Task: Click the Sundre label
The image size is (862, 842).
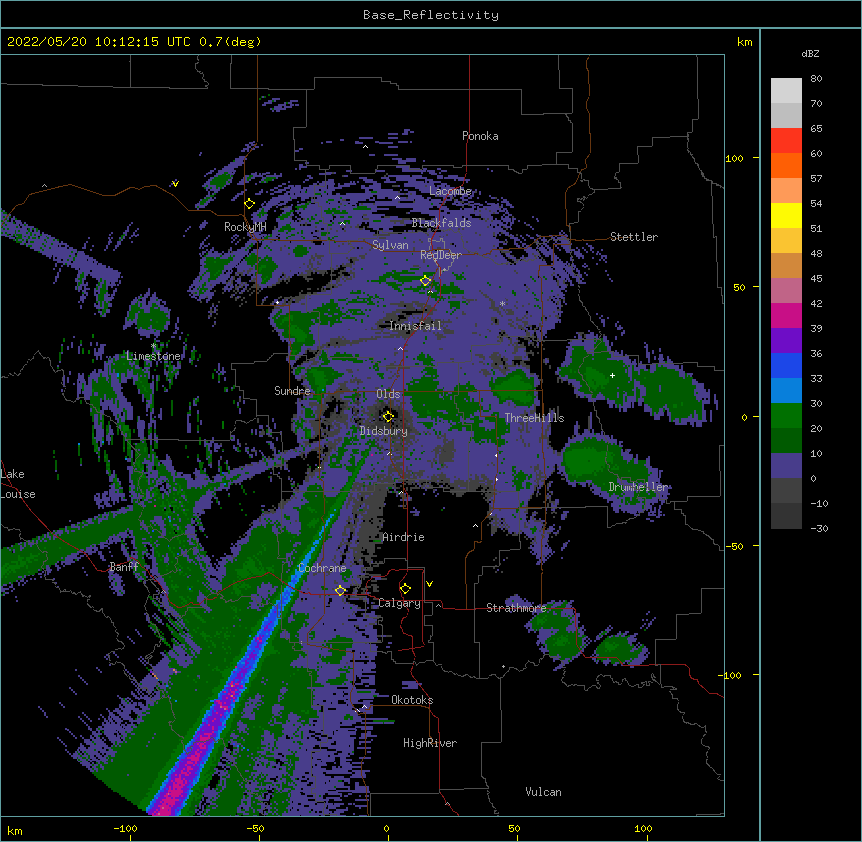Action: [x=292, y=391]
